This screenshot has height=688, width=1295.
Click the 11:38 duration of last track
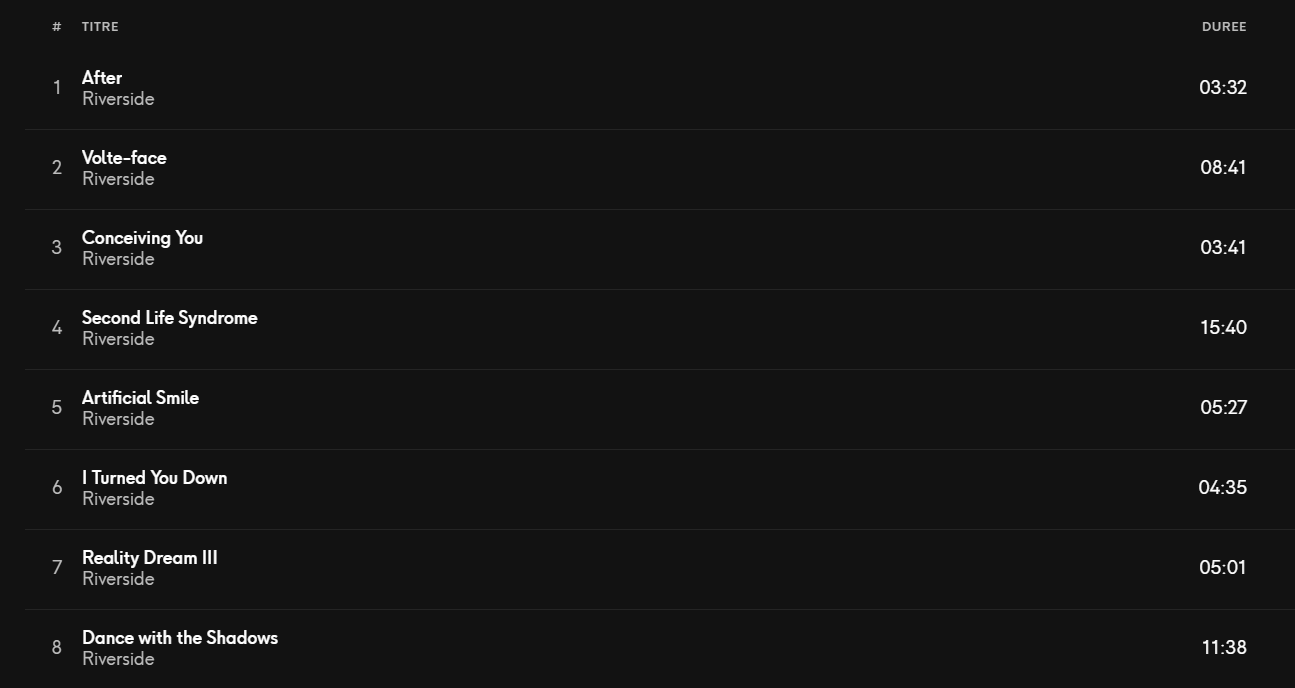1224,647
